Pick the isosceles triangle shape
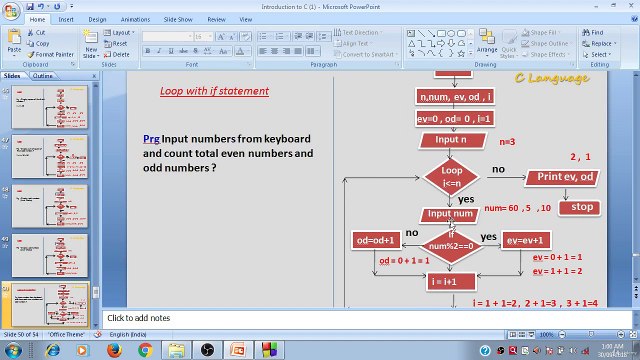The height and width of the screenshot is (360, 640). [x=411, y=43]
